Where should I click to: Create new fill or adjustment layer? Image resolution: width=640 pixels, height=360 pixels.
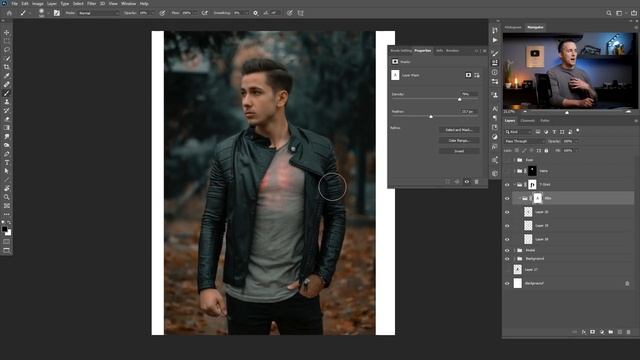[x=602, y=332]
